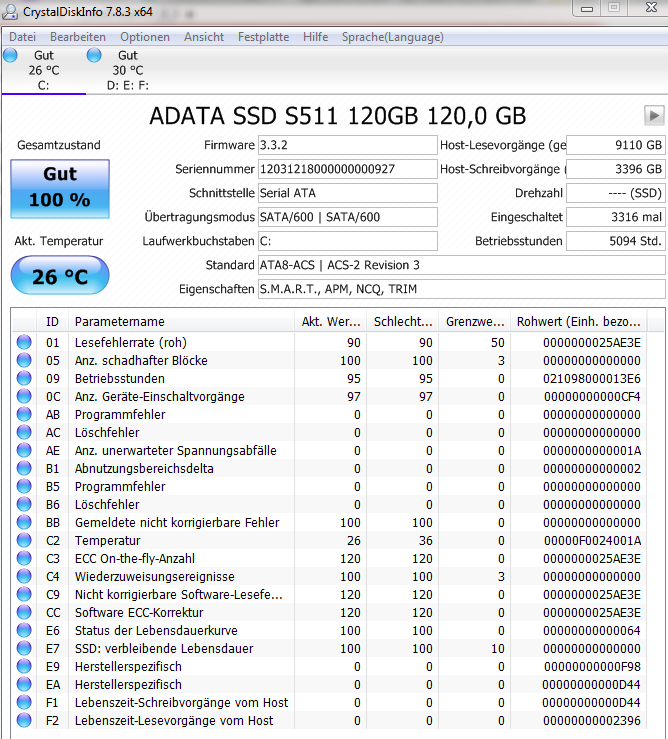Select raw value 00000000002396 in F2 row
This screenshot has height=739, width=668.
(x=592, y=721)
